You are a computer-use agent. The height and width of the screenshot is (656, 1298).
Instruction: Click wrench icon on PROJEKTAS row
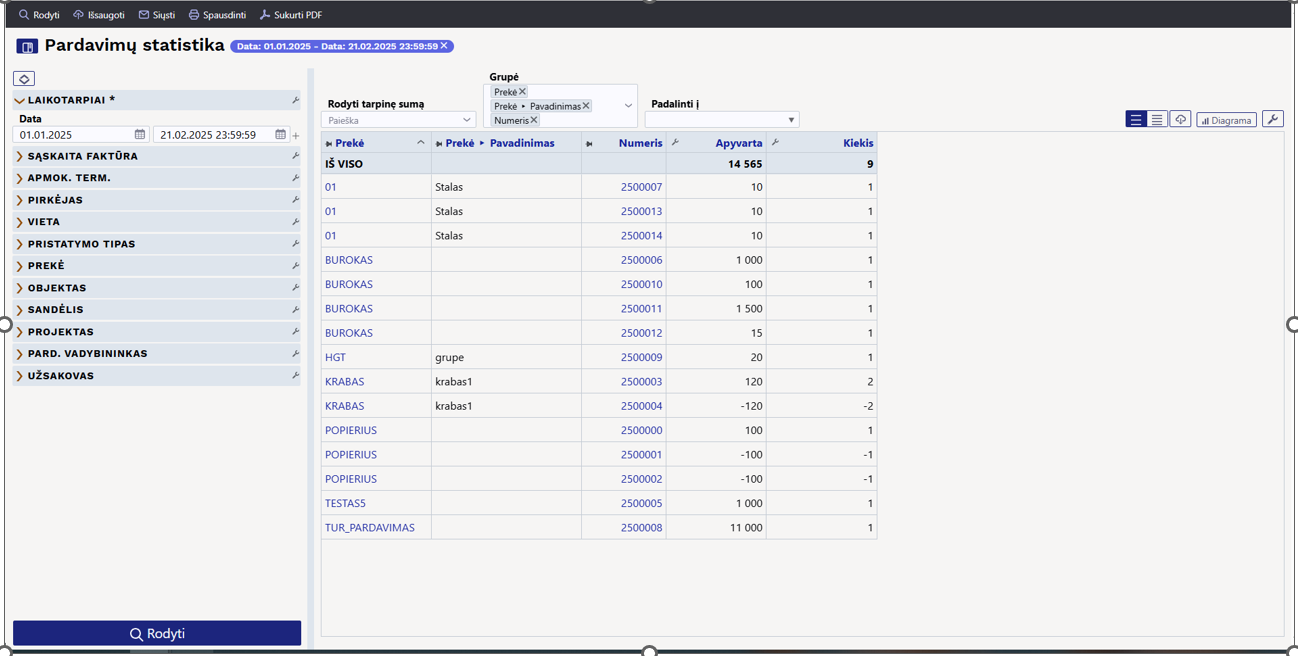pyautogui.click(x=295, y=332)
